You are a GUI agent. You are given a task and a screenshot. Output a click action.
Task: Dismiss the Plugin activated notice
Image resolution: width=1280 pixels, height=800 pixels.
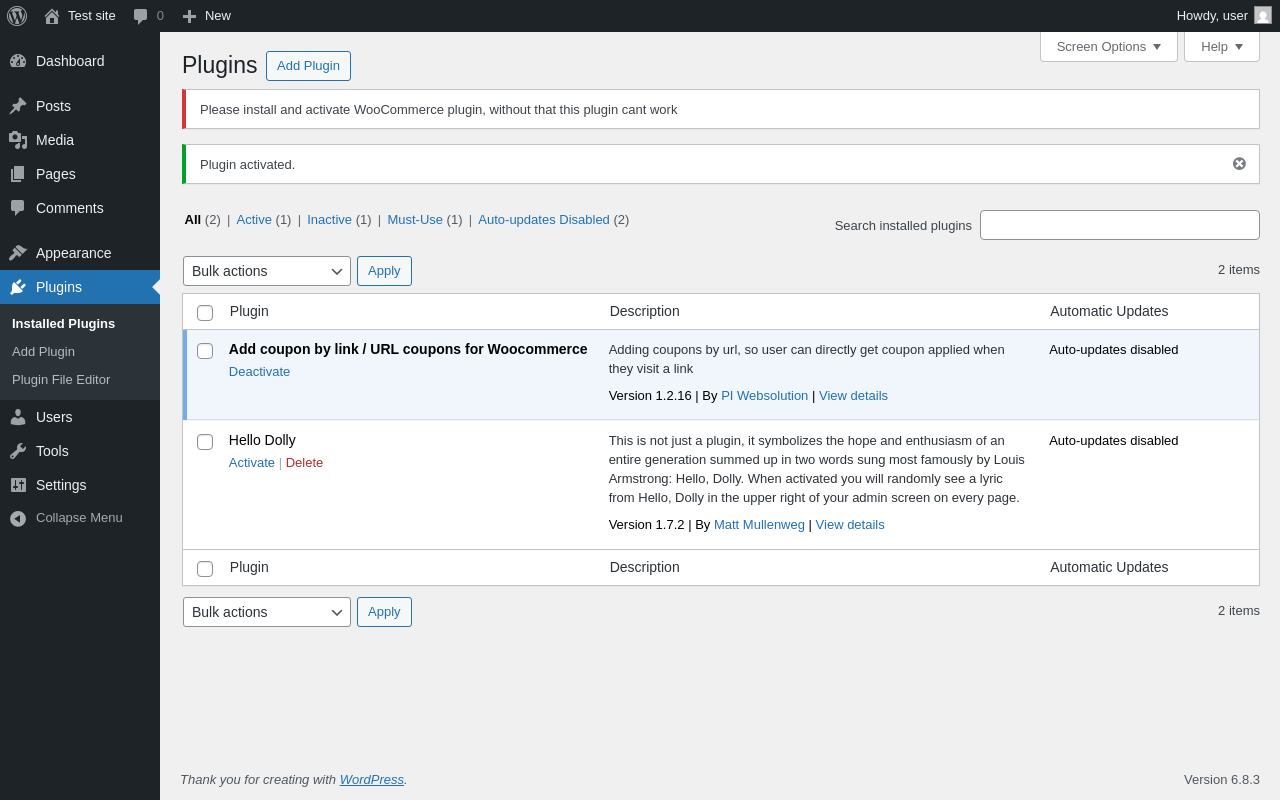[x=1239, y=164]
